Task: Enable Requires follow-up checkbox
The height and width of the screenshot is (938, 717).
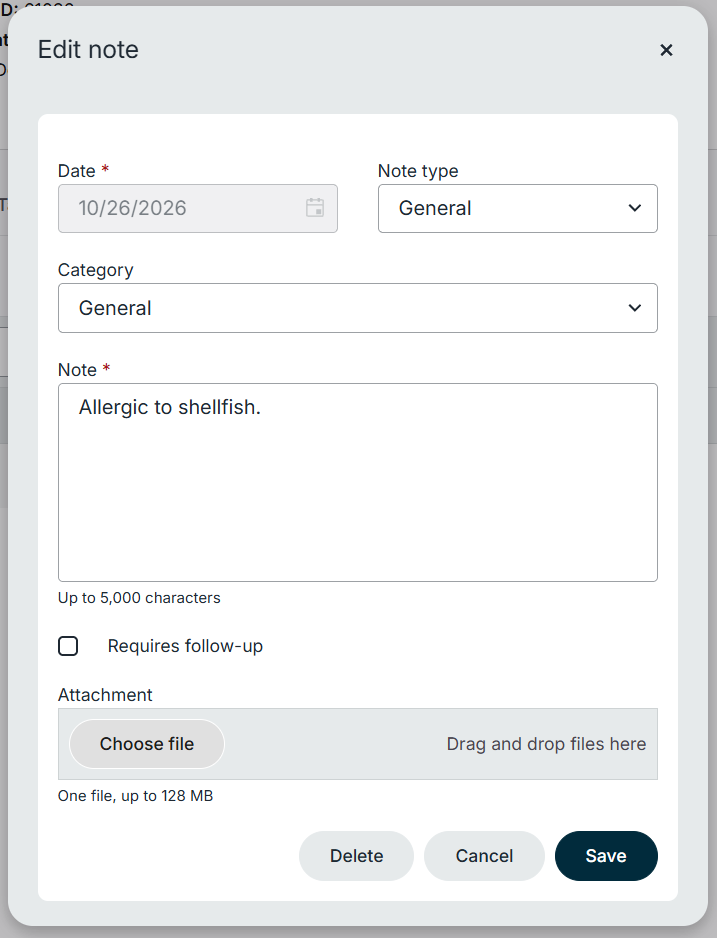Action: point(68,646)
